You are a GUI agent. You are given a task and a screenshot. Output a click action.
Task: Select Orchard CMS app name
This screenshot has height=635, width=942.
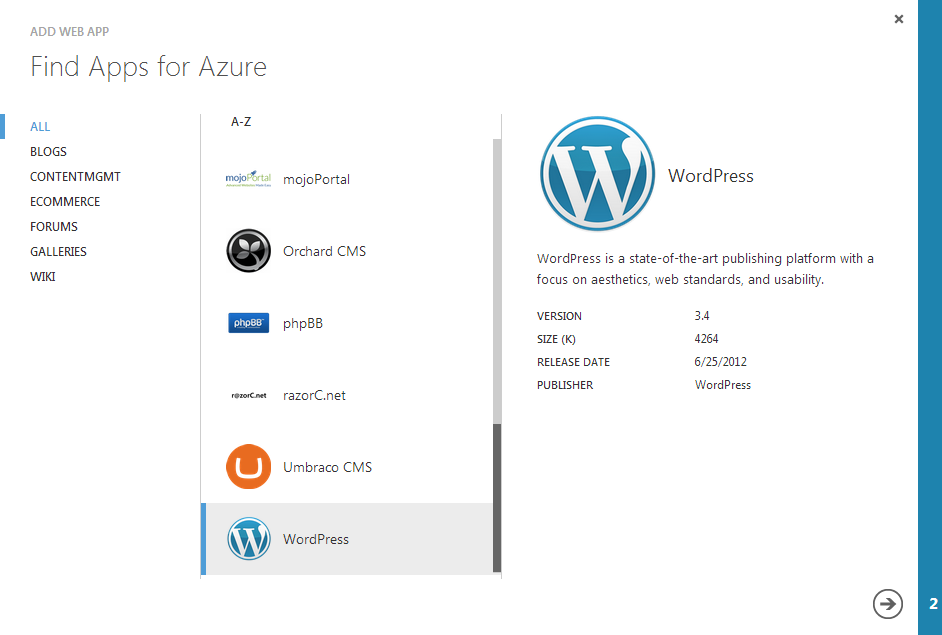(324, 251)
